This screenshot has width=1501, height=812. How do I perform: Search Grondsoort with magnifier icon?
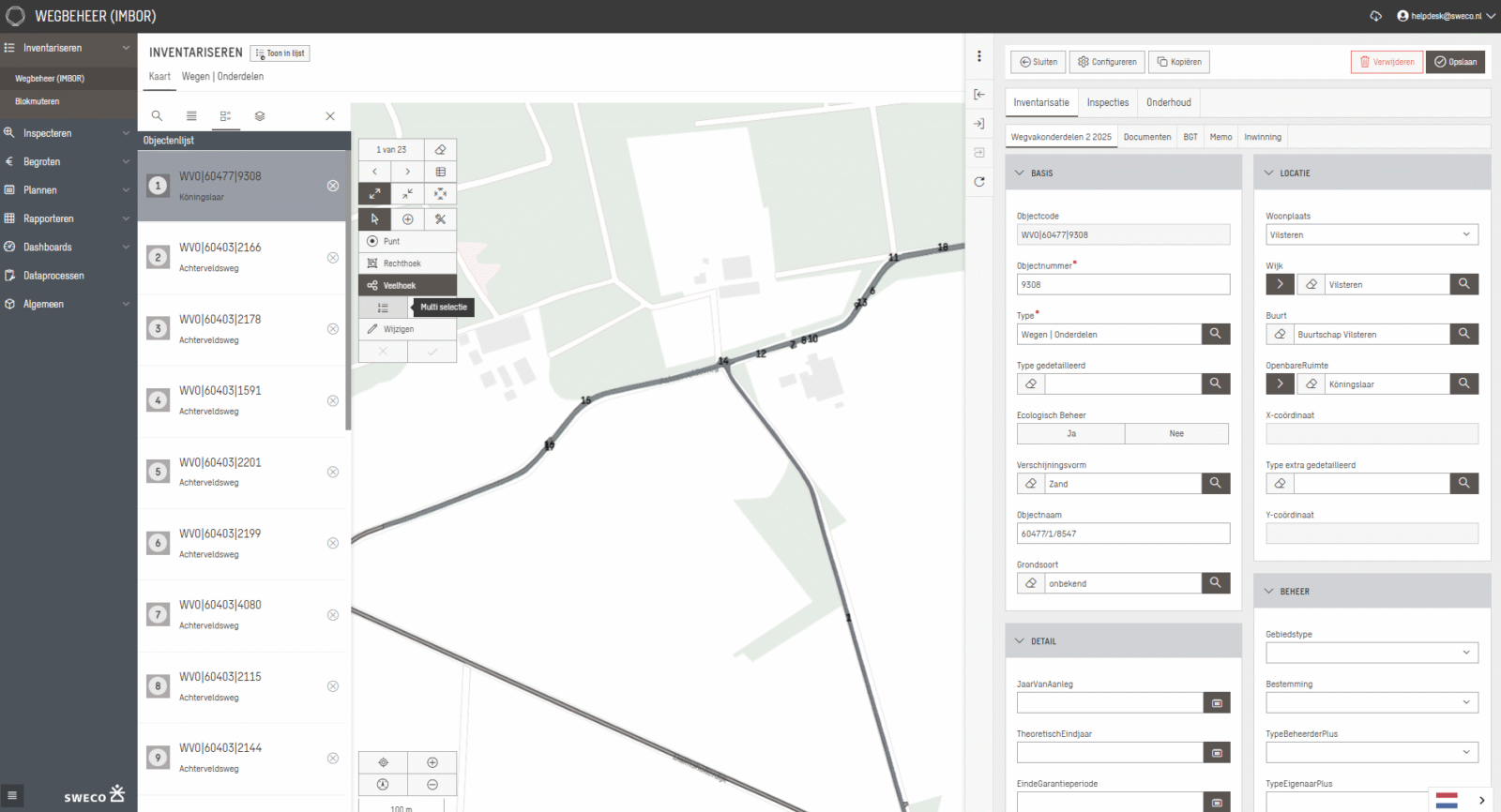pyautogui.click(x=1216, y=583)
